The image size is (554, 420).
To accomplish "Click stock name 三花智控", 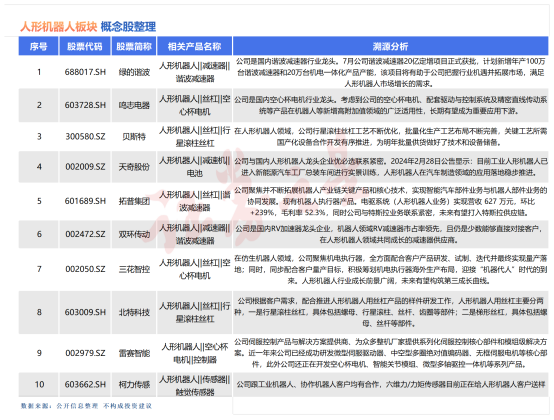I will pyautogui.click(x=134, y=270).
